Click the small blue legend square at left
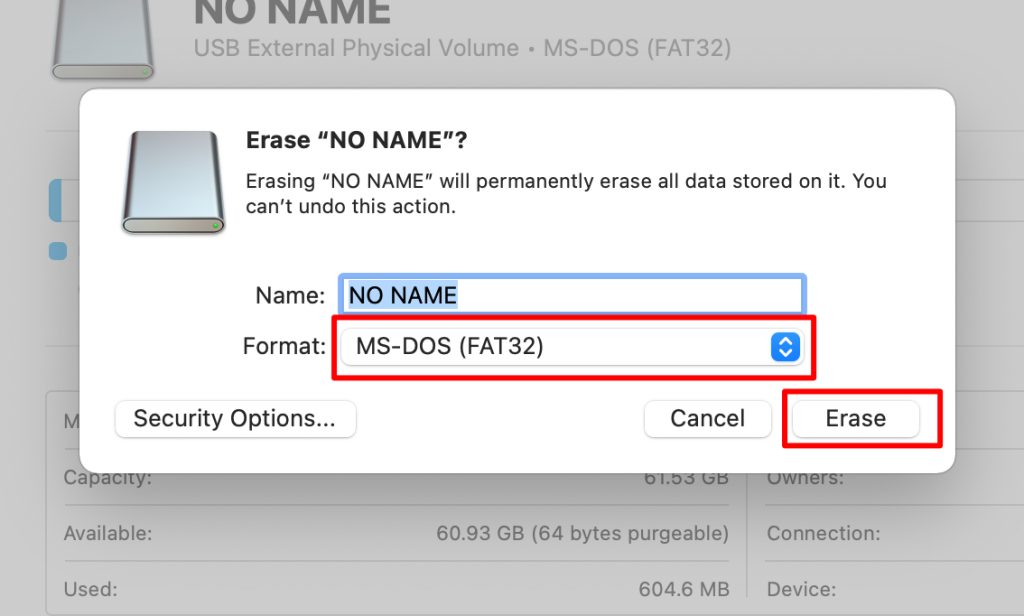The width and height of the screenshot is (1024, 616). [58, 251]
